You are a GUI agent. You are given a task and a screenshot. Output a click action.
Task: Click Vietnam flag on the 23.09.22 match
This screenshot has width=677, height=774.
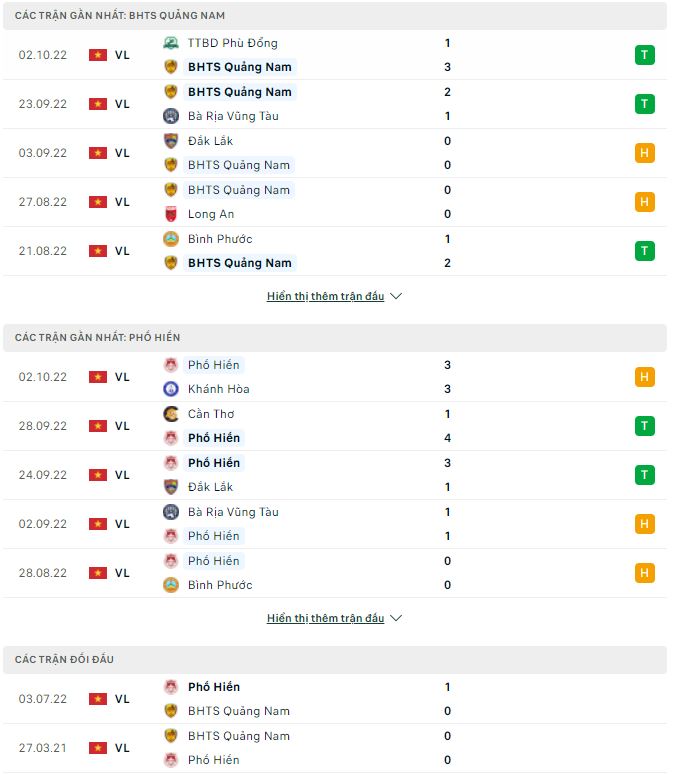pos(98,104)
